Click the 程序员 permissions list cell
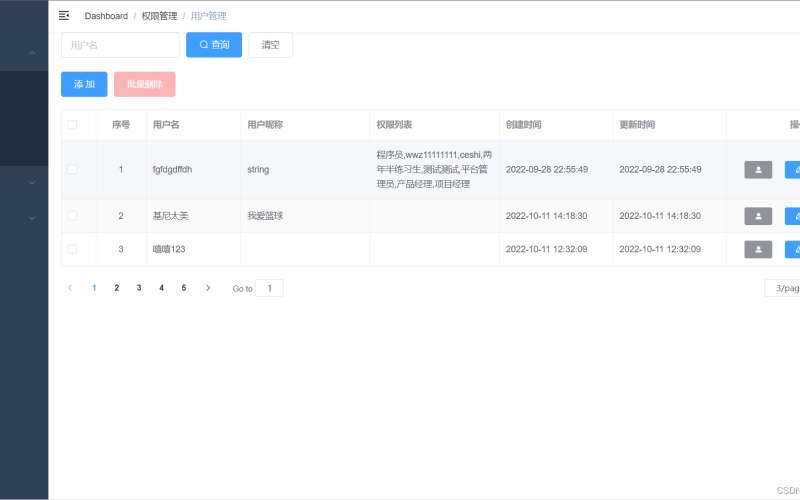Image resolution: width=800 pixels, height=500 pixels. tap(434, 169)
